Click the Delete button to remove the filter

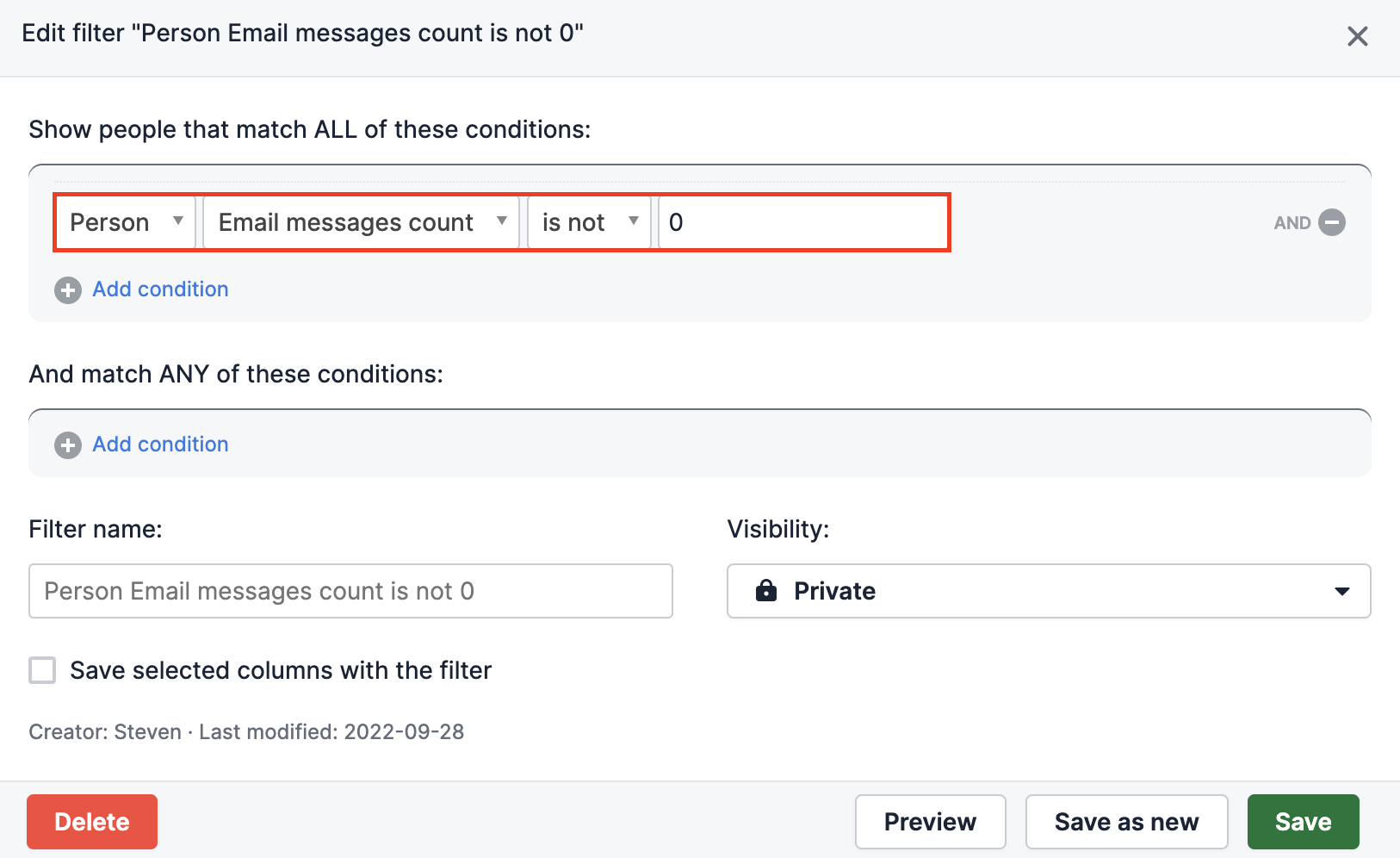pos(91,821)
